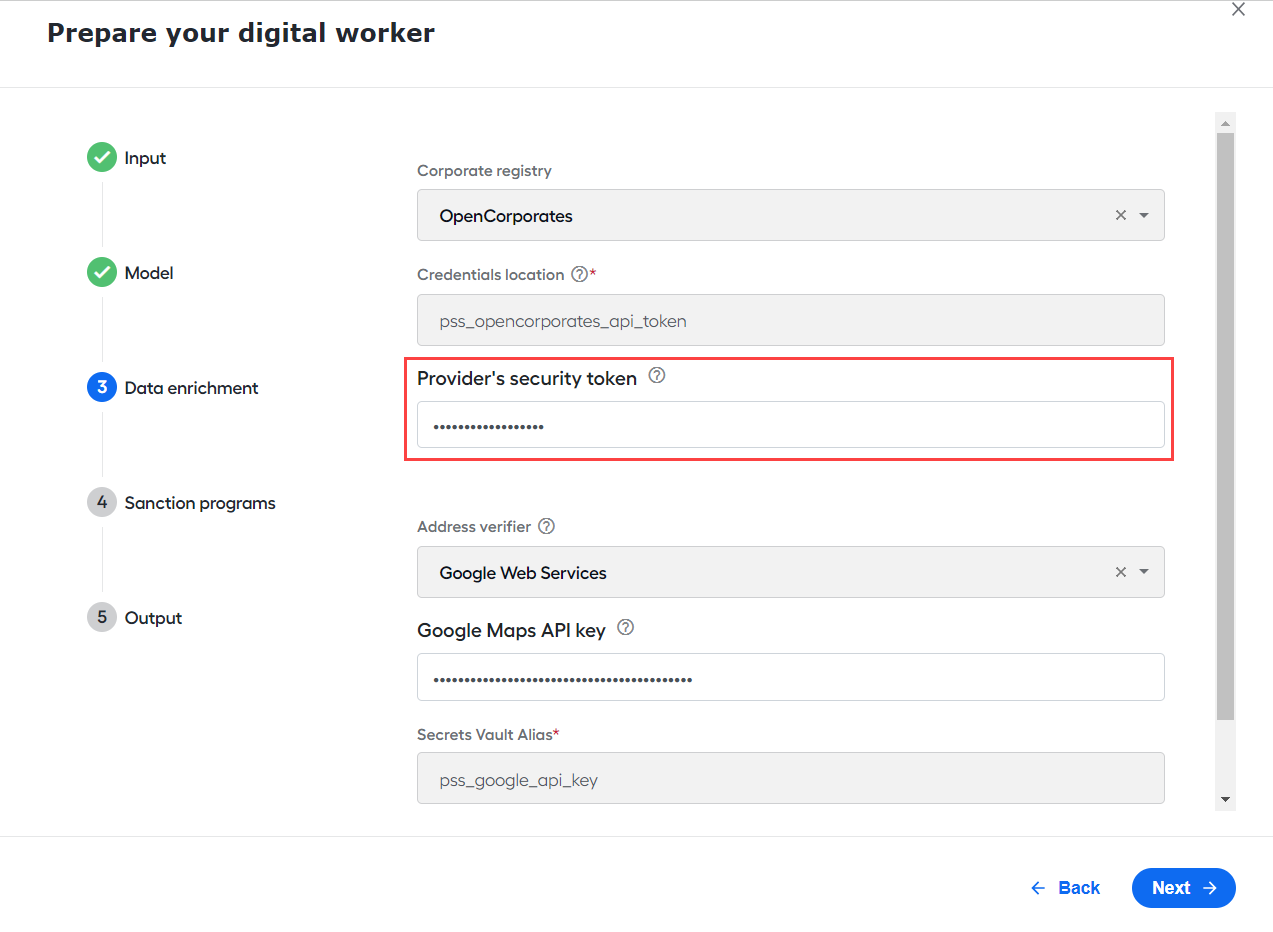This screenshot has height=932, width=1273.
Task: Open help icon beside Provider's security token
Action: pos(657,376)
